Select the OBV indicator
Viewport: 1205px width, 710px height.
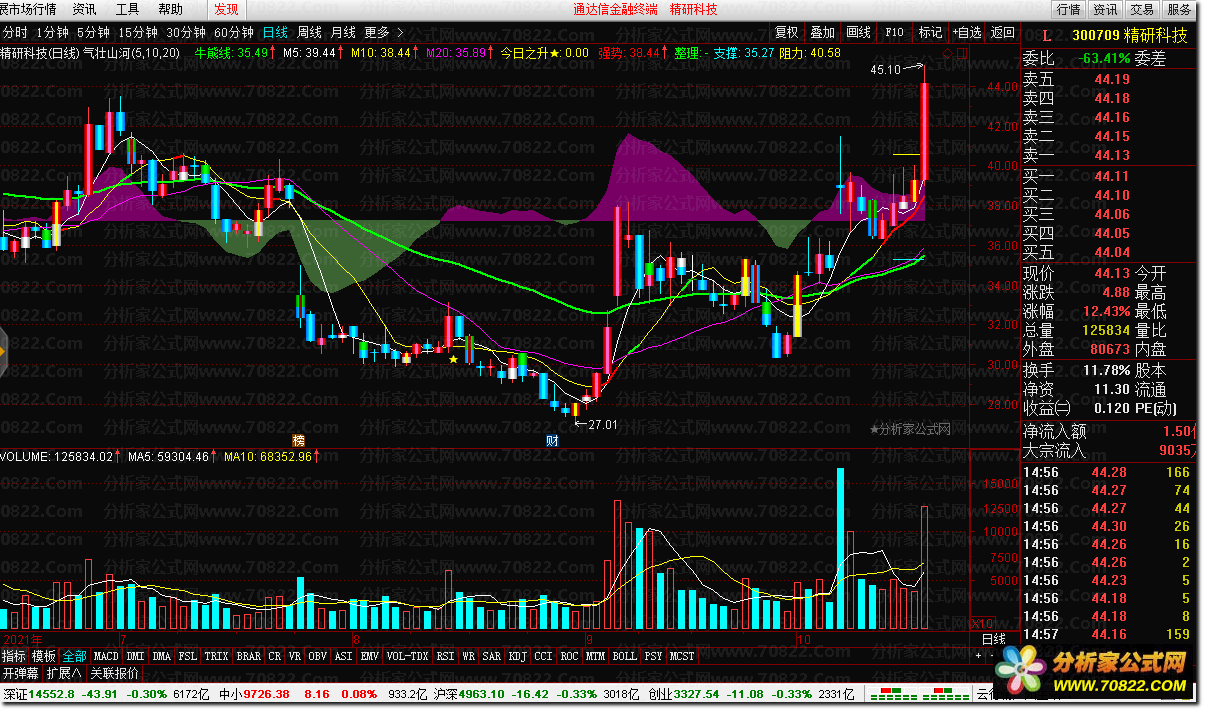pyautogui.click(x=317, y=656)
